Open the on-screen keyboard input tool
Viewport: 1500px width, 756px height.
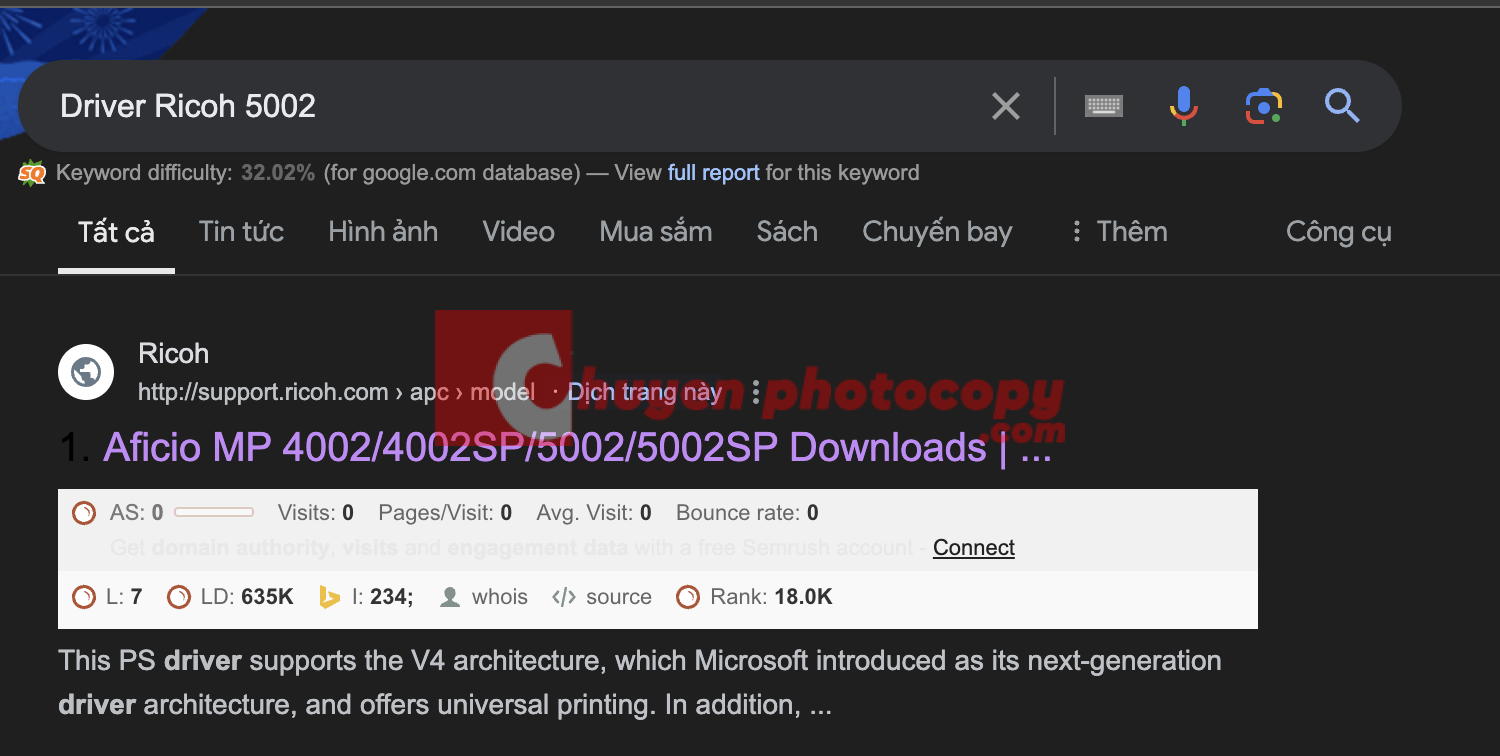[x=1104, y=106]
